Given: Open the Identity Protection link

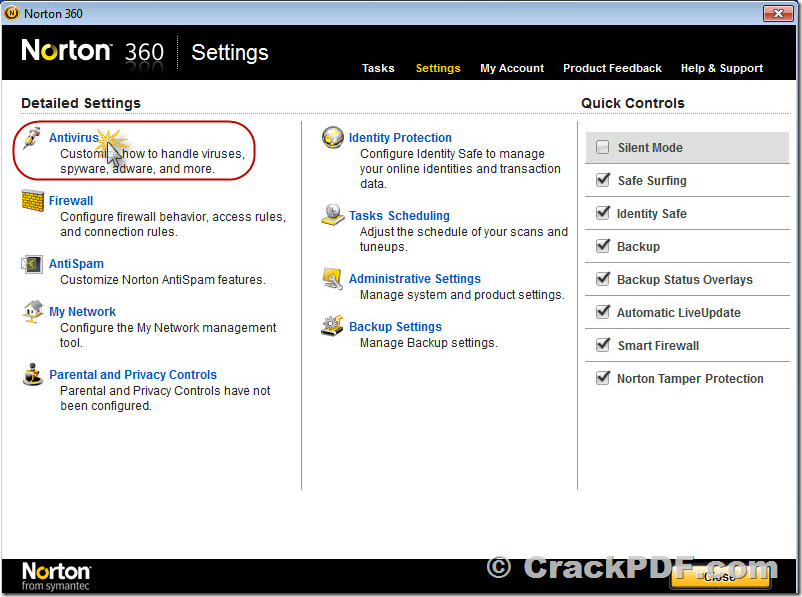Looking at the screenshot, I should [400, 138].
